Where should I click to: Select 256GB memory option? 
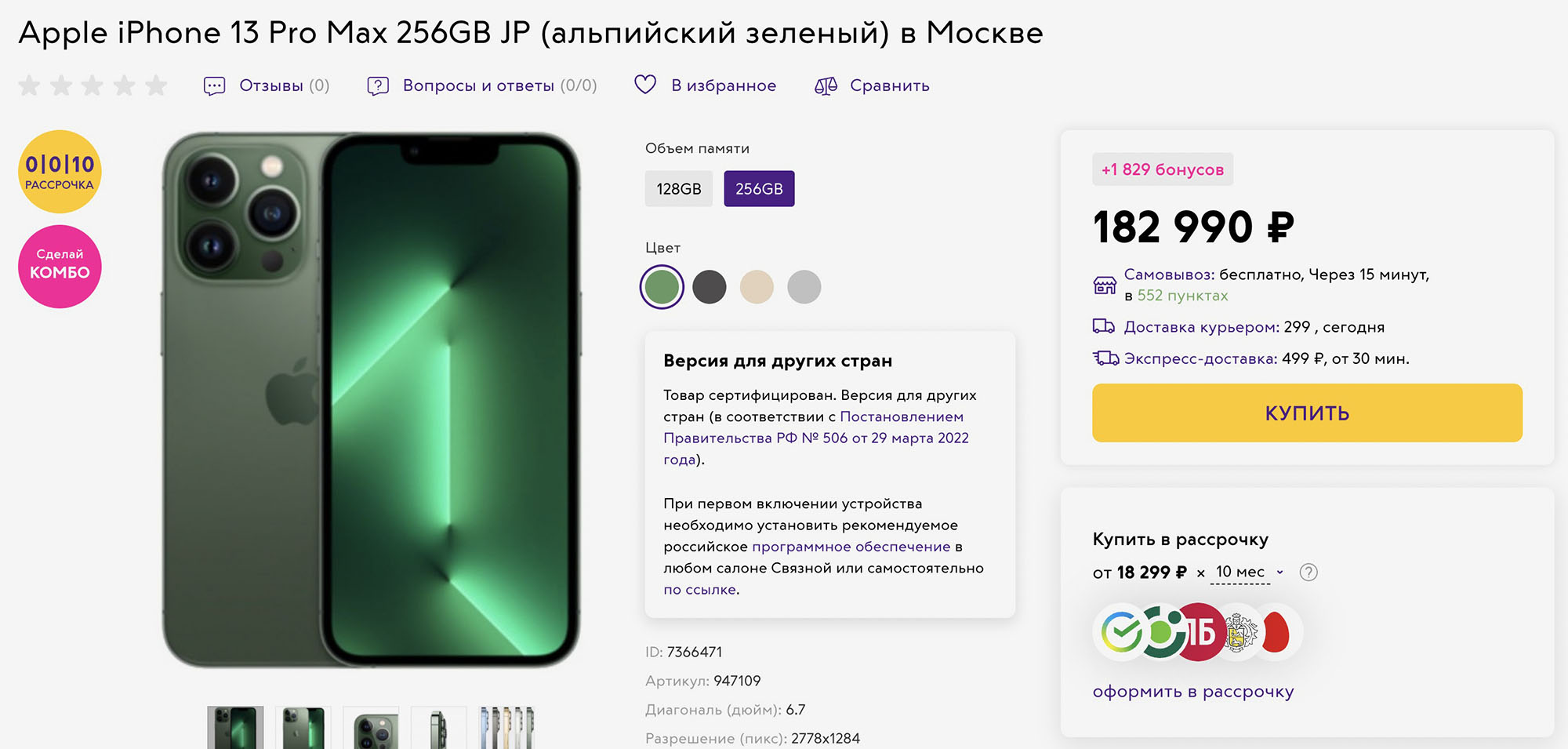click(x=759, y=189)
